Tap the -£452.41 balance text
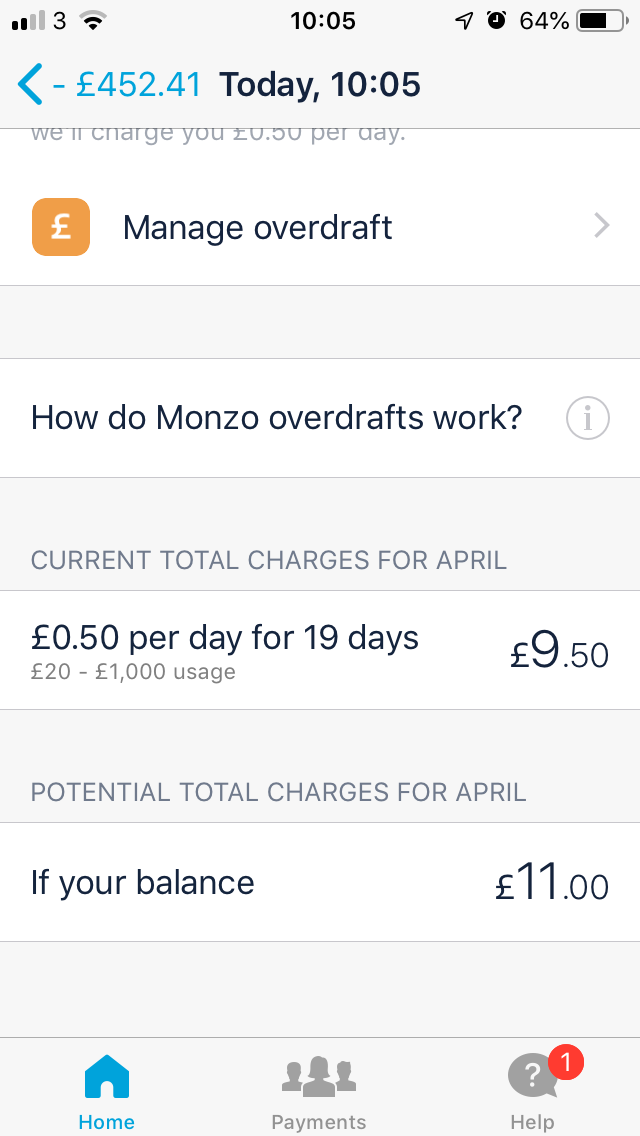 click(127, 84)
